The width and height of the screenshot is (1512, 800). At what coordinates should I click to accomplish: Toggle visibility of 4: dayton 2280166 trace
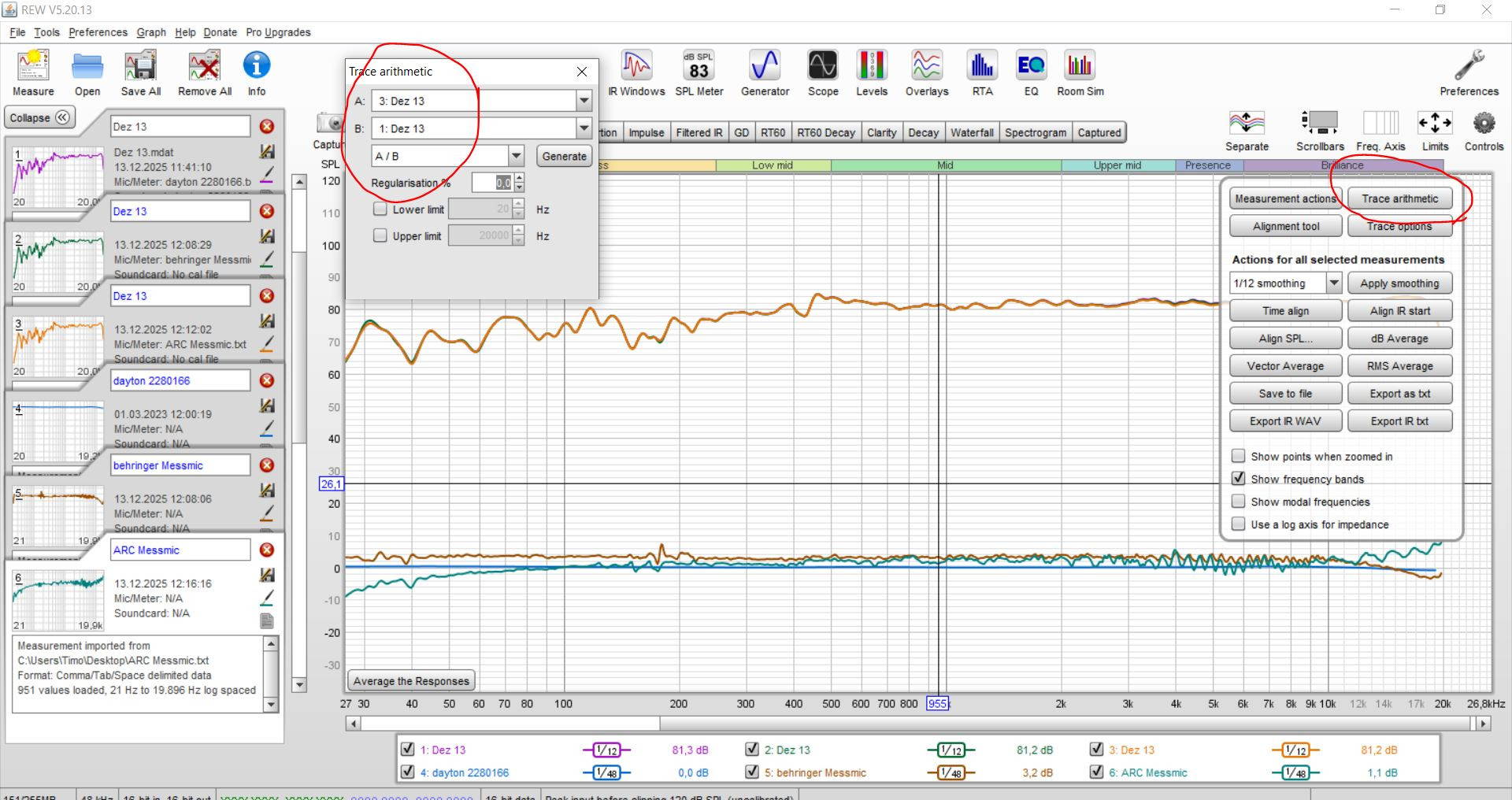[407, 772]
